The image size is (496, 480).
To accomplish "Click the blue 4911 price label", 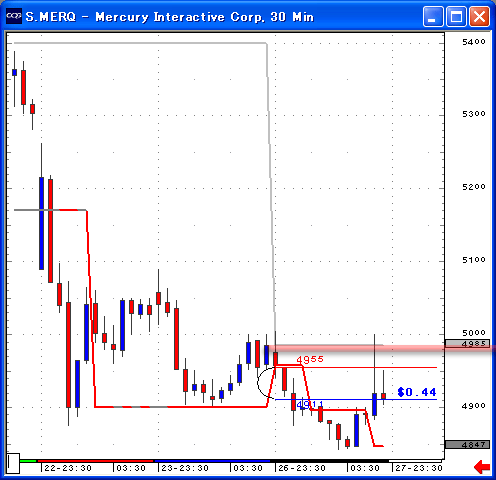I will 310,405.
